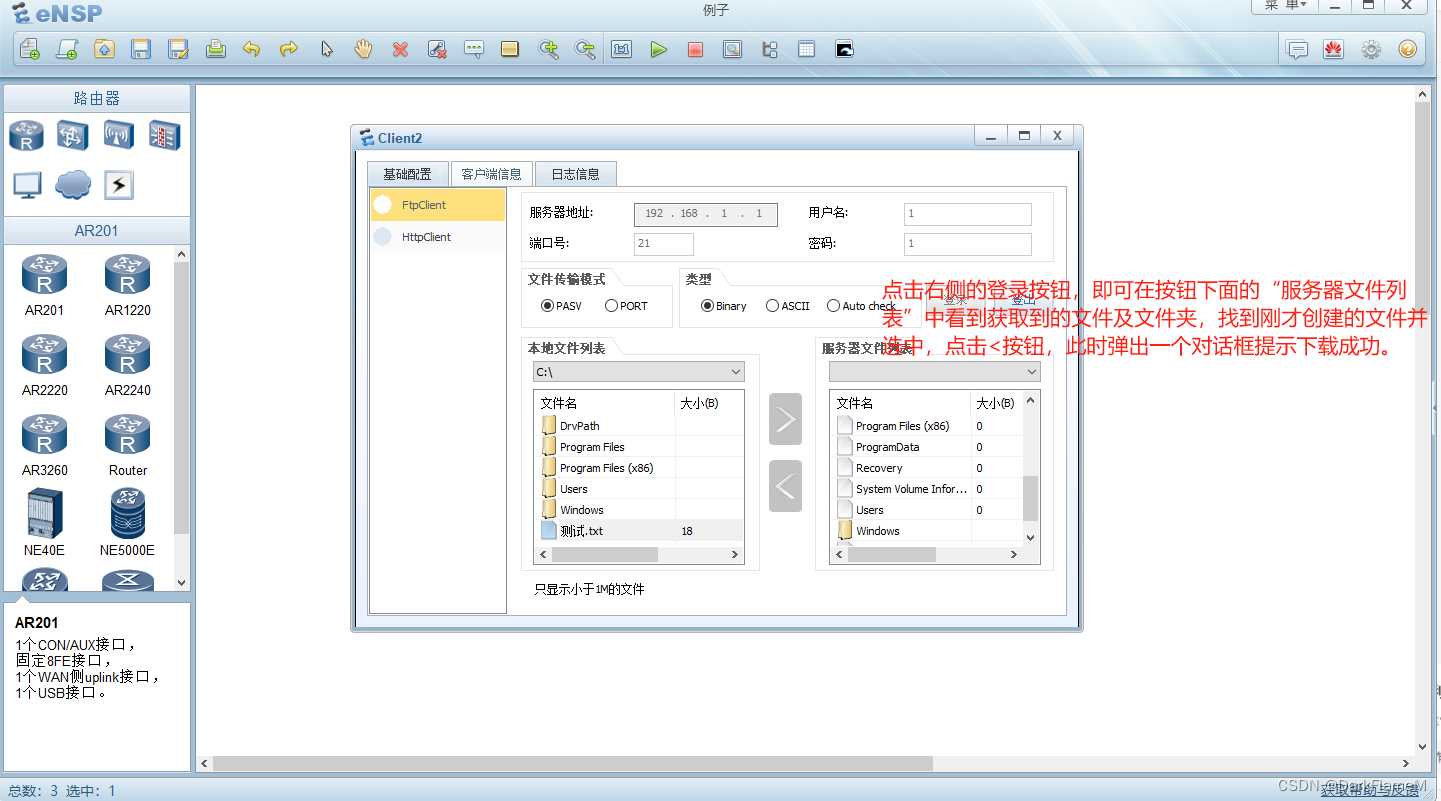Select the firewall category icon
The image size is (1441, 801).
pos(164,135)
